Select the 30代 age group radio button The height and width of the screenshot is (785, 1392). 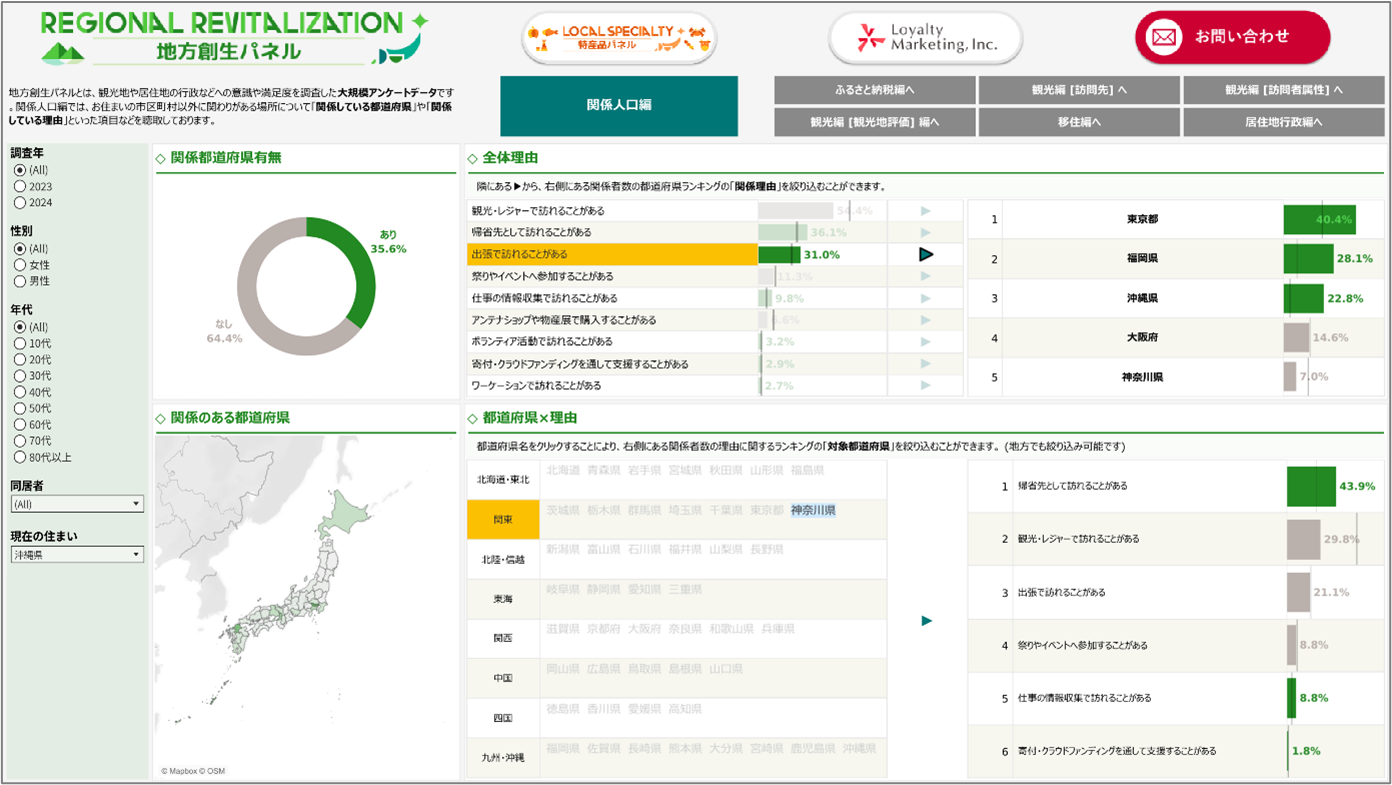tap(20, 376)
